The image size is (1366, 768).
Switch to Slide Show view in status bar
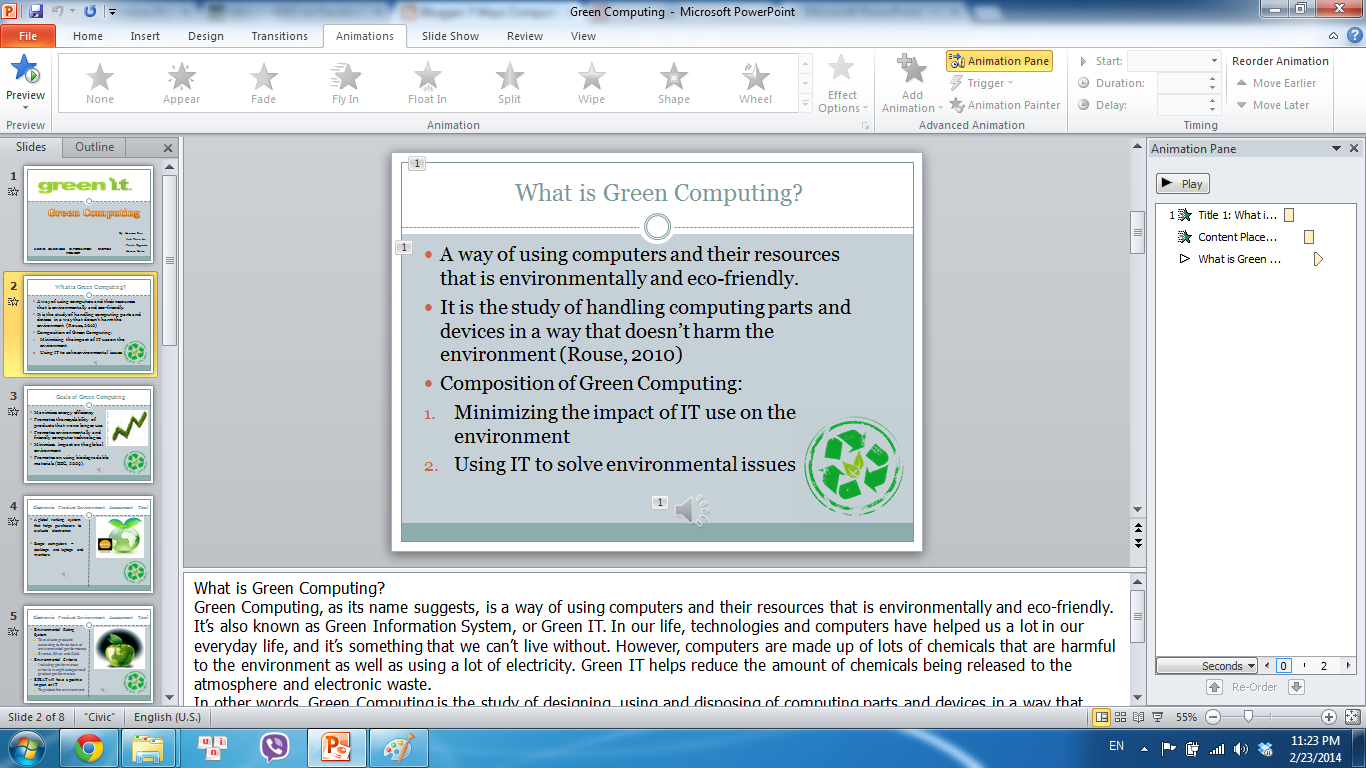1158,717
